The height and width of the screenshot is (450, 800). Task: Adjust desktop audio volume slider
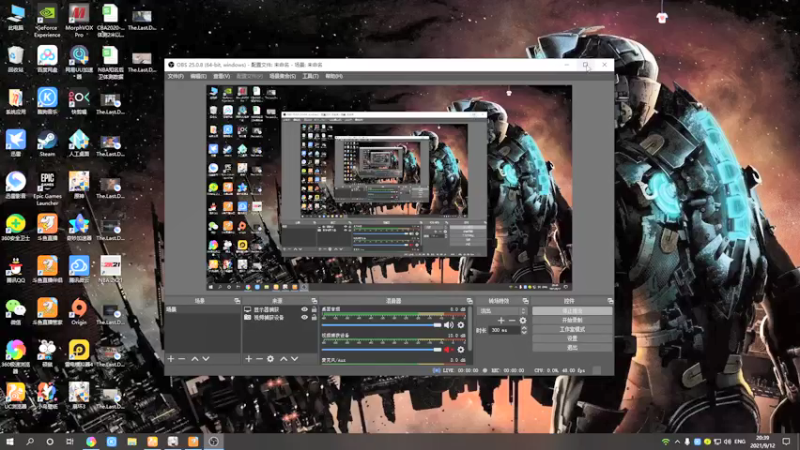pos(381,325)
